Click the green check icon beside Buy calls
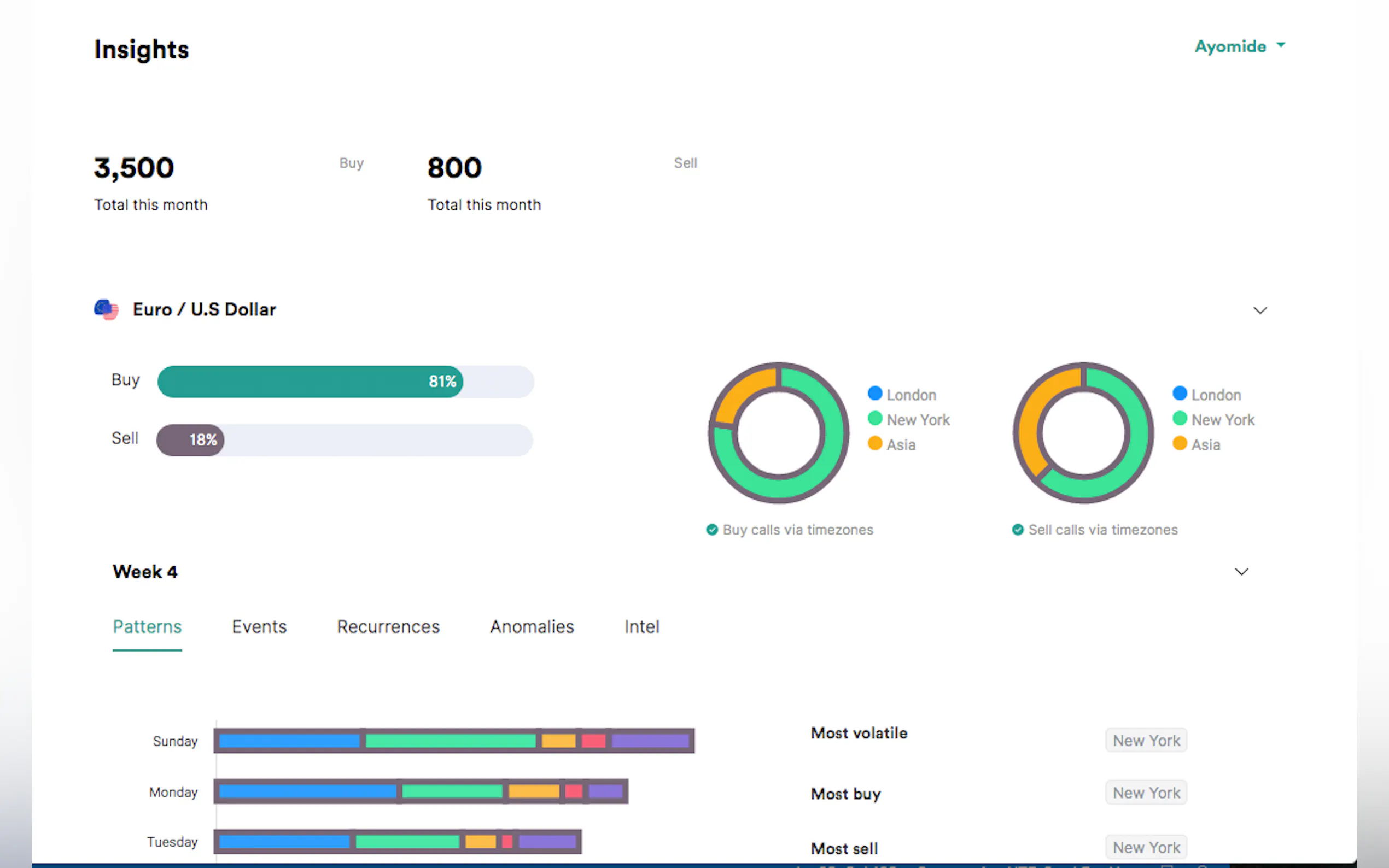1389x868 pixels. coord(712,529)
